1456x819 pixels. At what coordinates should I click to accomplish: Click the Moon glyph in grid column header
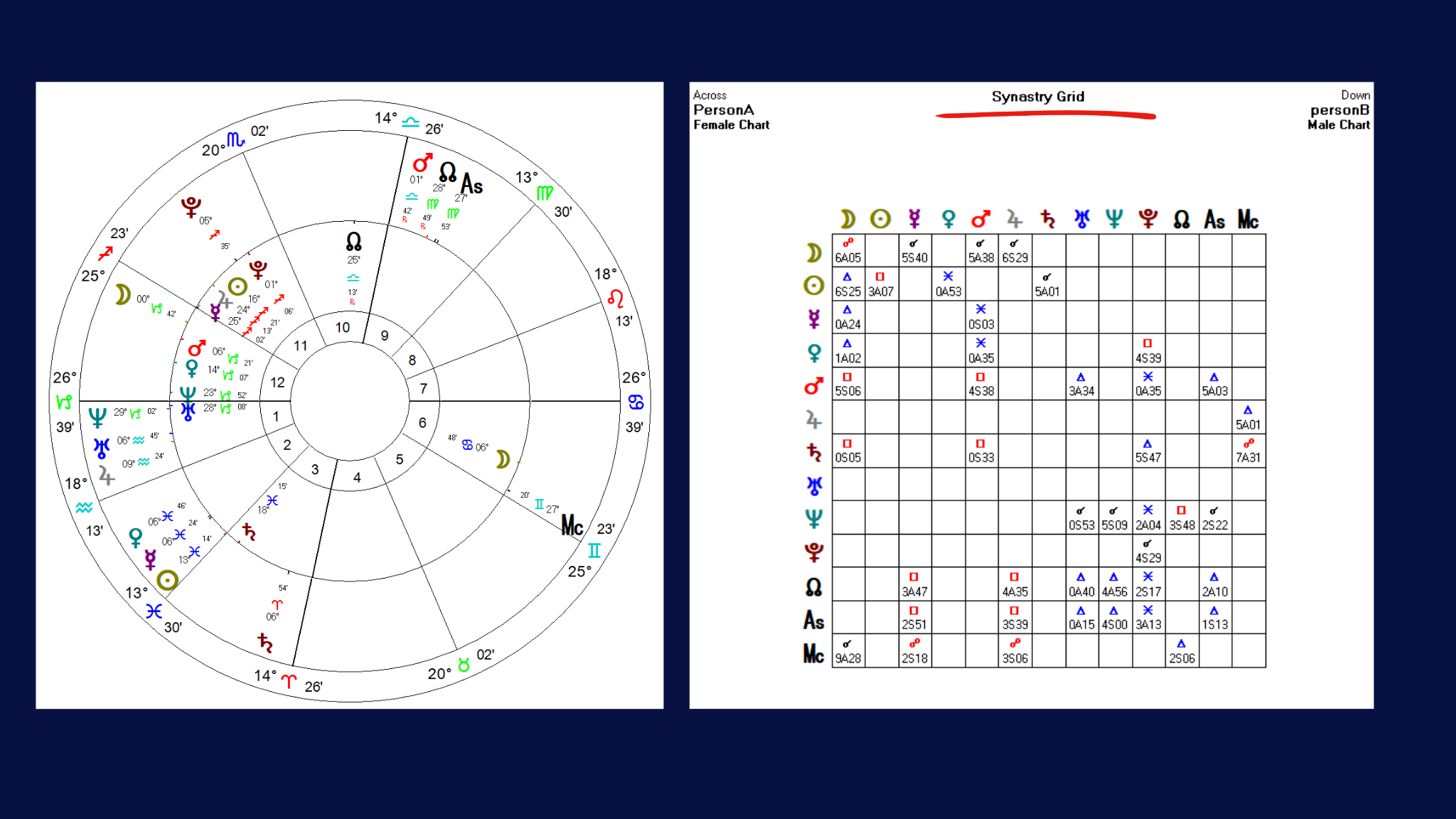tap(847, 219)
